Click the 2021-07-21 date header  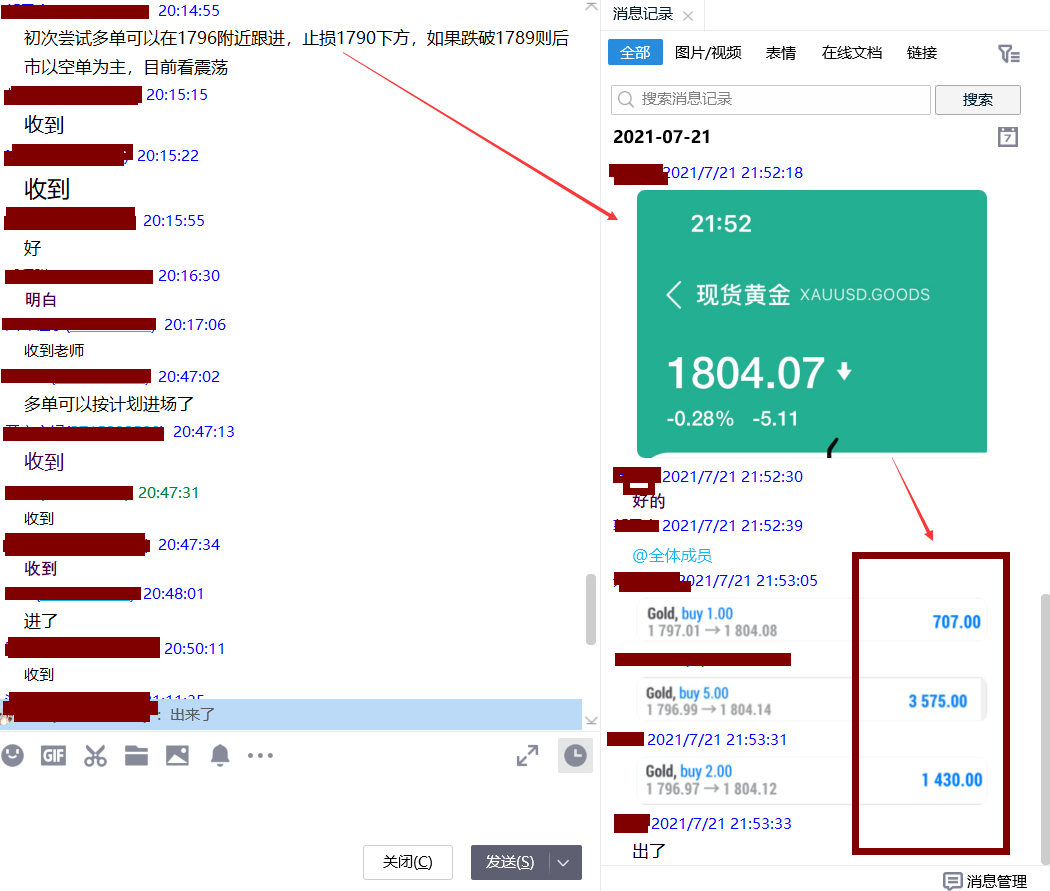click(662, 137)
